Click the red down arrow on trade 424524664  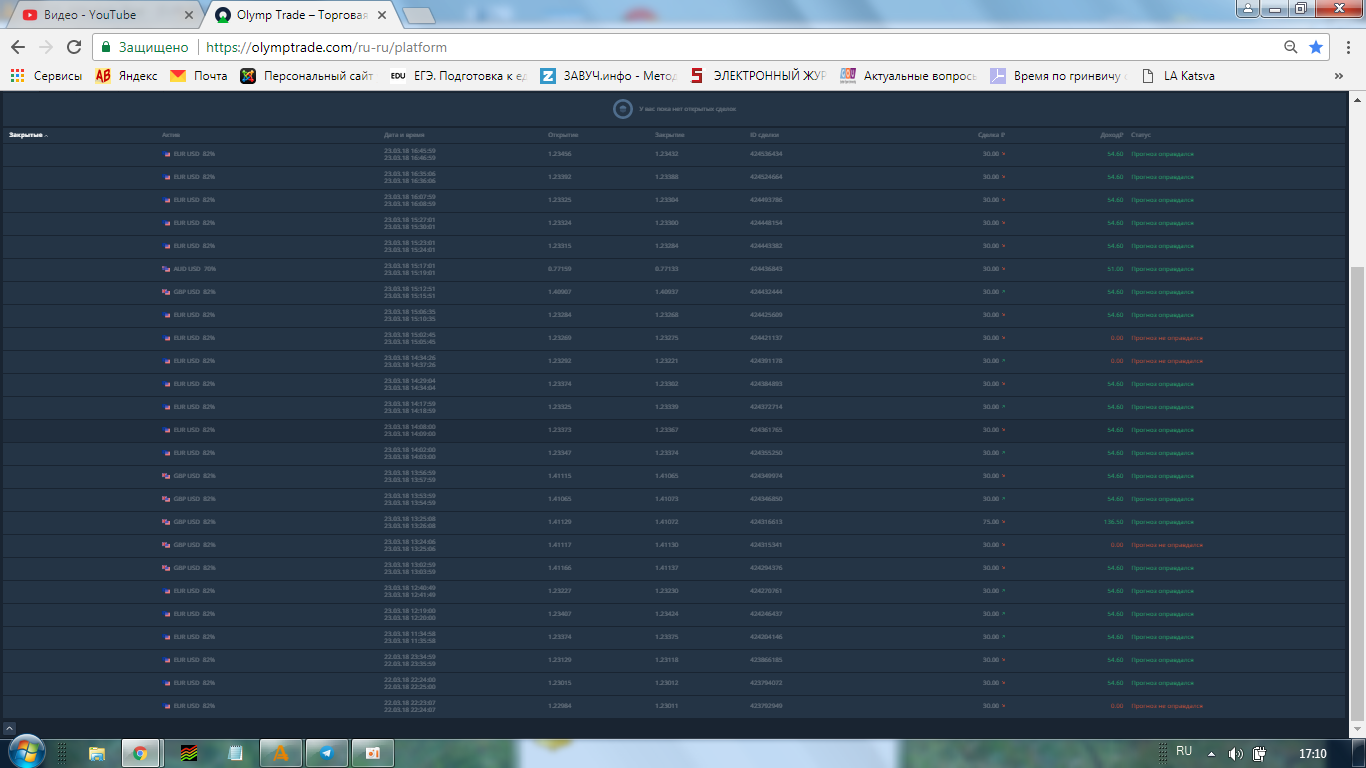pyautogui.click(x=1003, y=177)
